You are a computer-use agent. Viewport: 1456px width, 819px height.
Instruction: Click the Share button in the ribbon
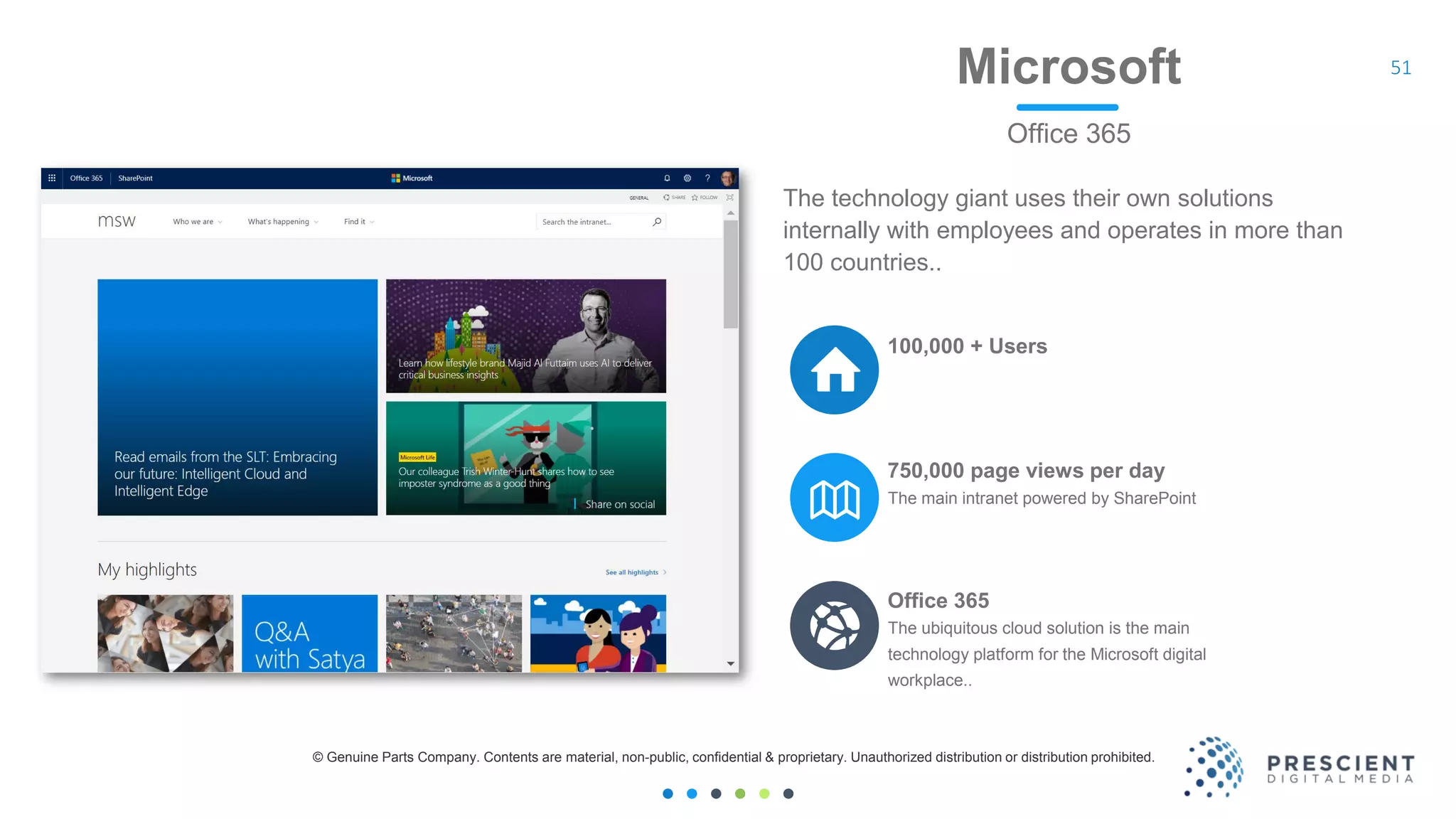click(675, 198)
